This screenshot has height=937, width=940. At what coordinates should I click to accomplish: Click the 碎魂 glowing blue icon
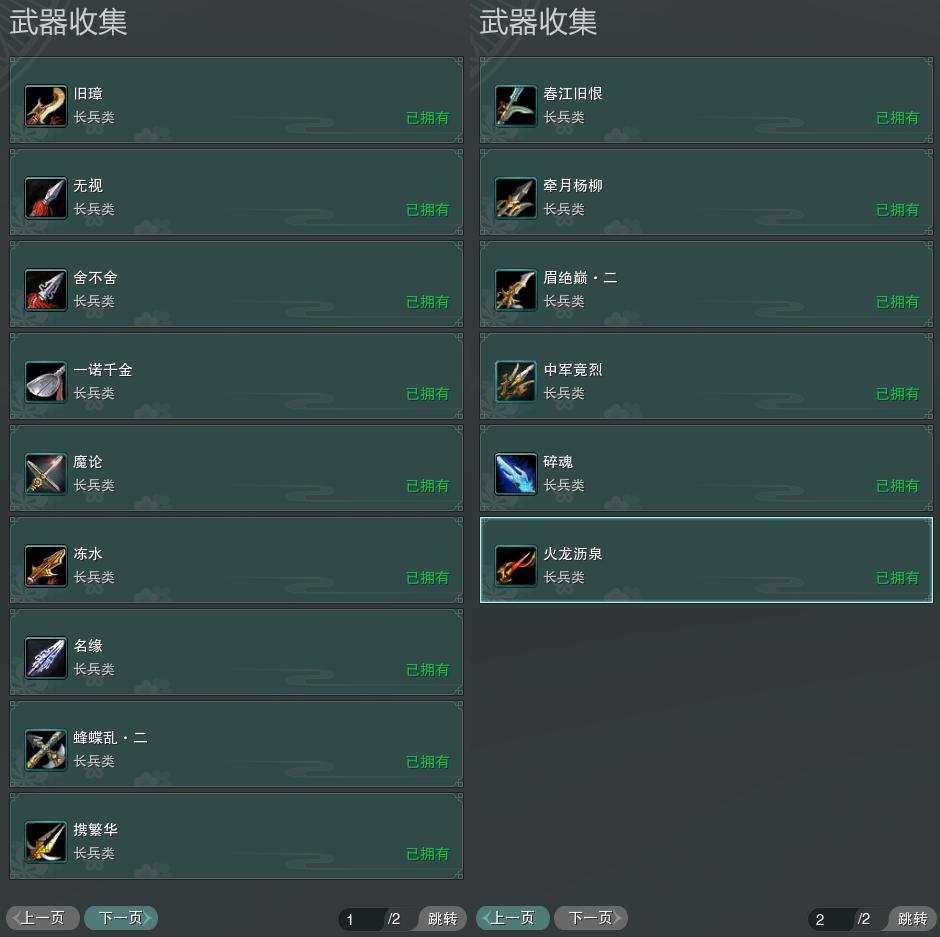pos(516,474)
